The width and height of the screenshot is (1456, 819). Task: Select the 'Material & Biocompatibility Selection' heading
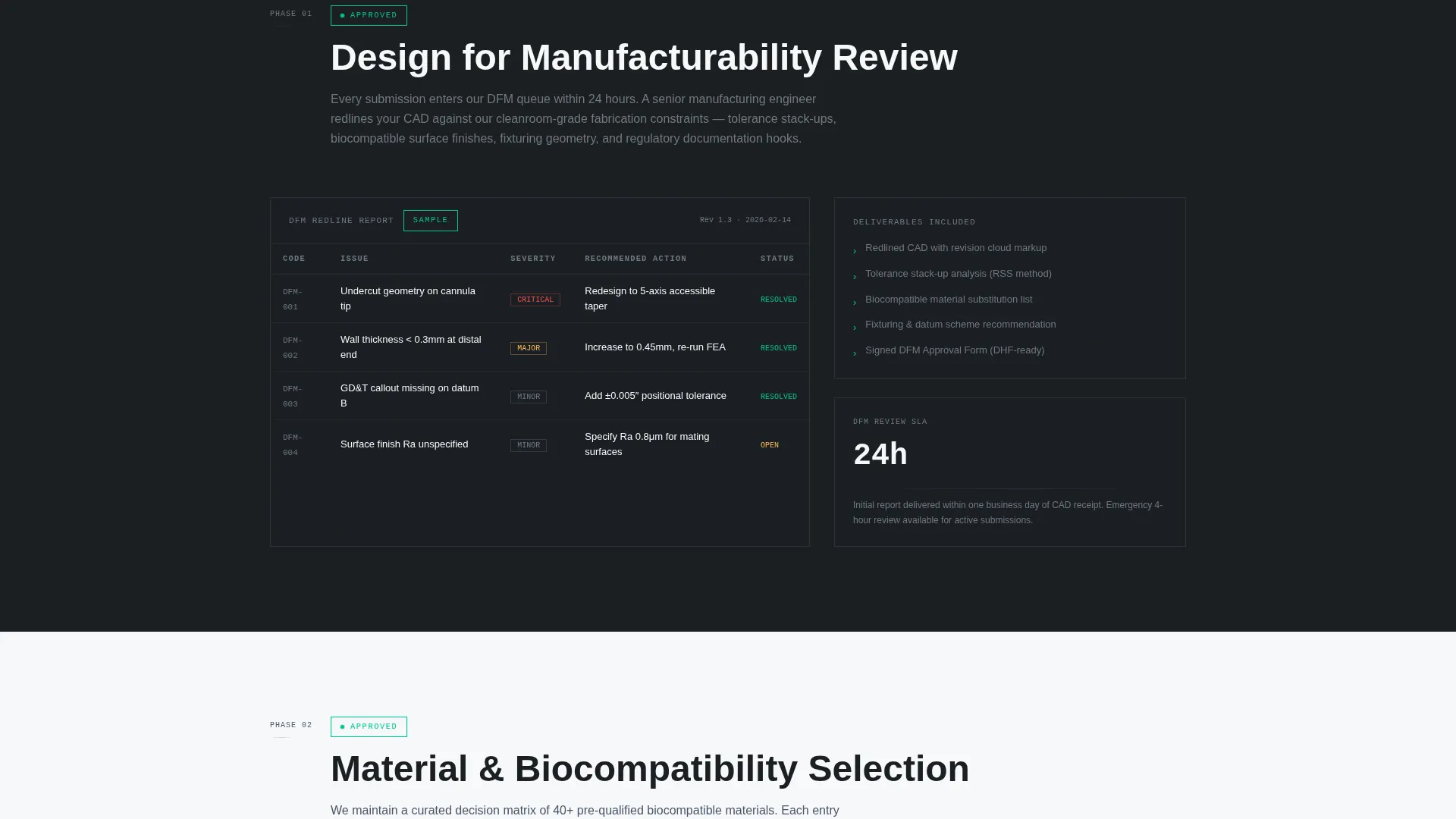pyautogui.click(x=650, y=769)
